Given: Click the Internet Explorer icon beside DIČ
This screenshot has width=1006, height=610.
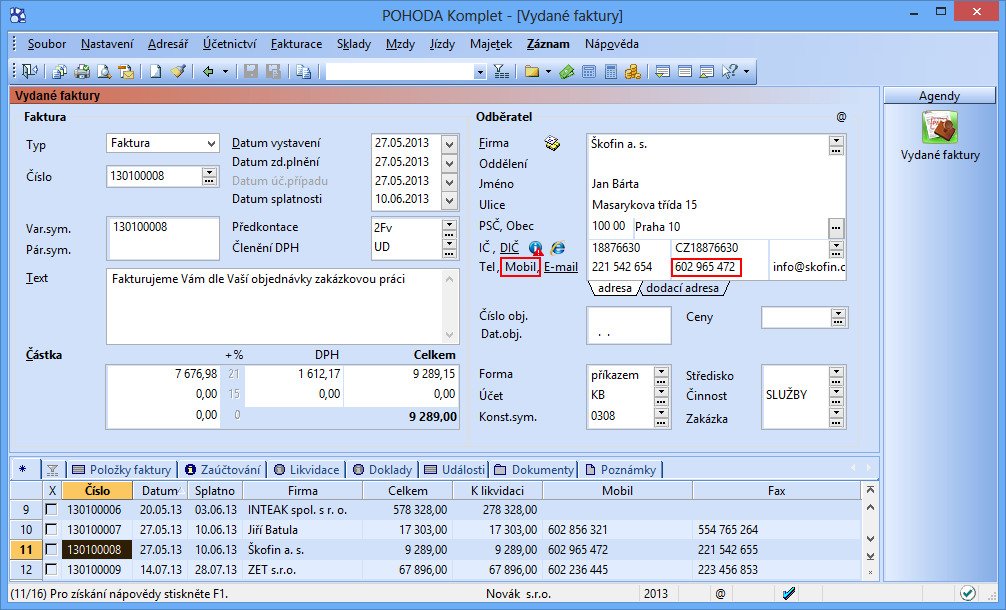Looking at the screenshot, I should (558, 248).
